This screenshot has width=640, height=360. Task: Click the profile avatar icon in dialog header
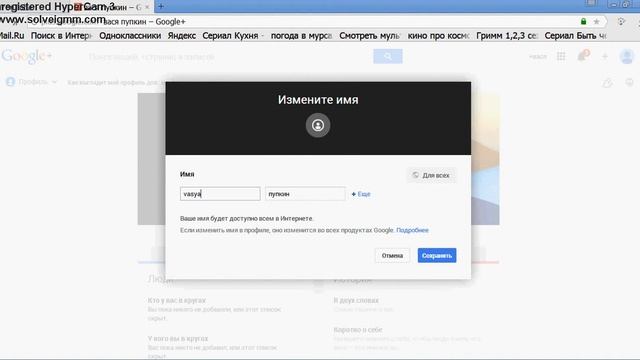(318, 125)
